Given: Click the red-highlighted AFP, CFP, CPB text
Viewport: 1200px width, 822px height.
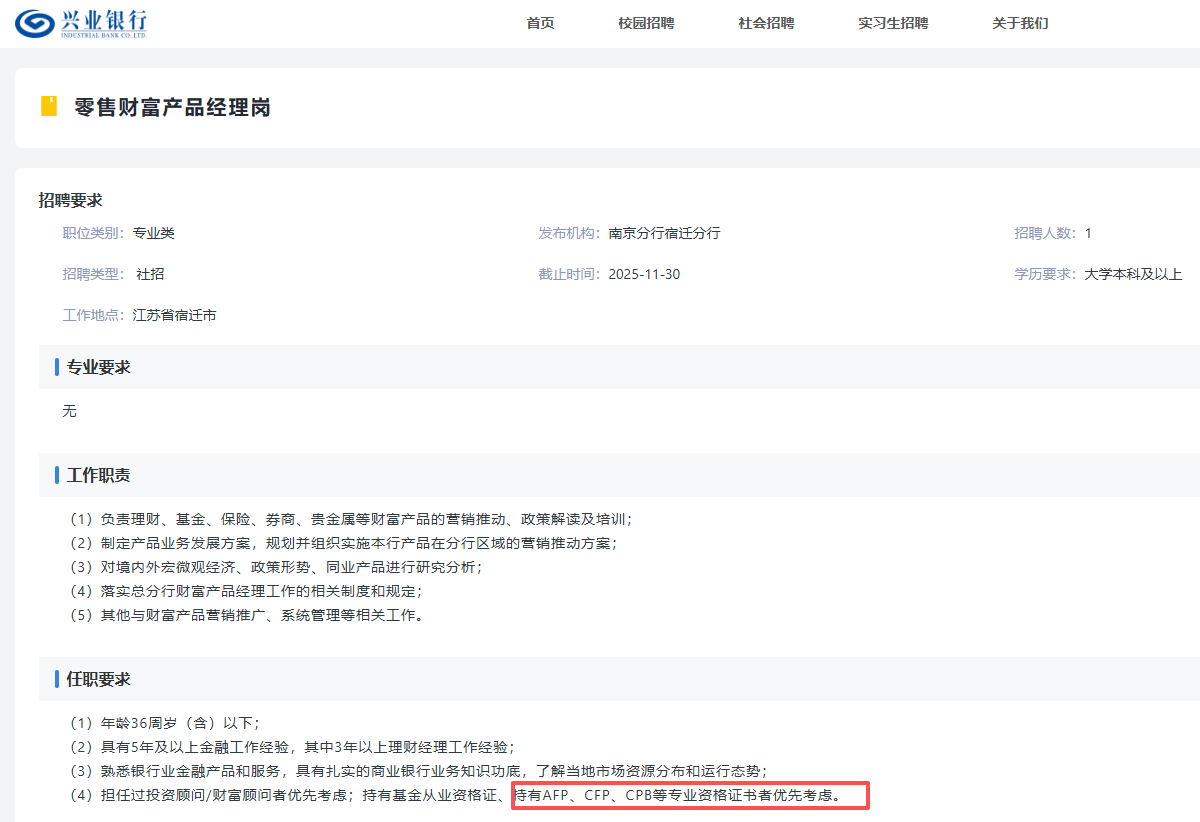Looking at the screenshot, I should (x=689, y=796).
